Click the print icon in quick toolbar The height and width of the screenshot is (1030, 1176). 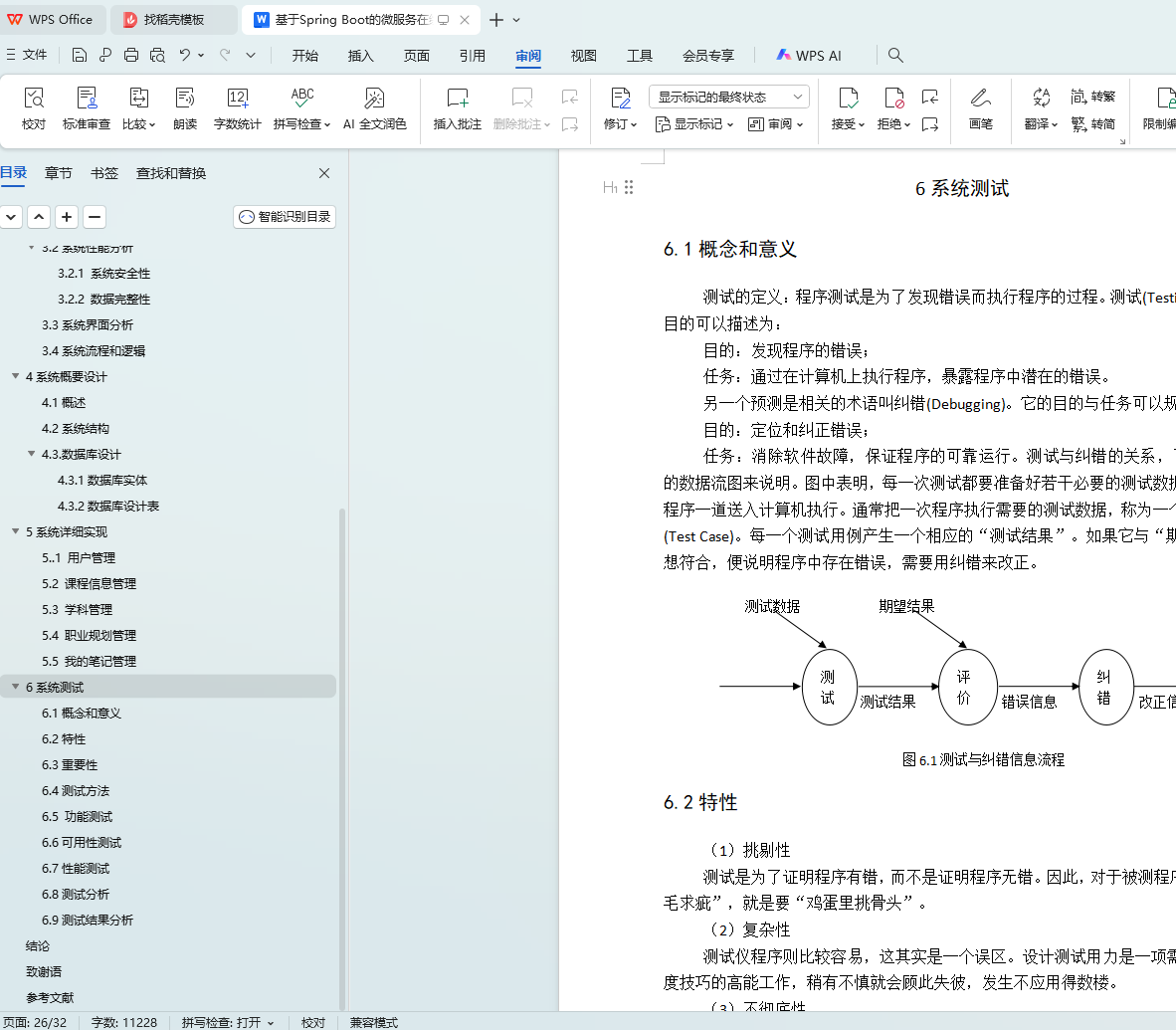pyautogui.click(x=131, y=55)
